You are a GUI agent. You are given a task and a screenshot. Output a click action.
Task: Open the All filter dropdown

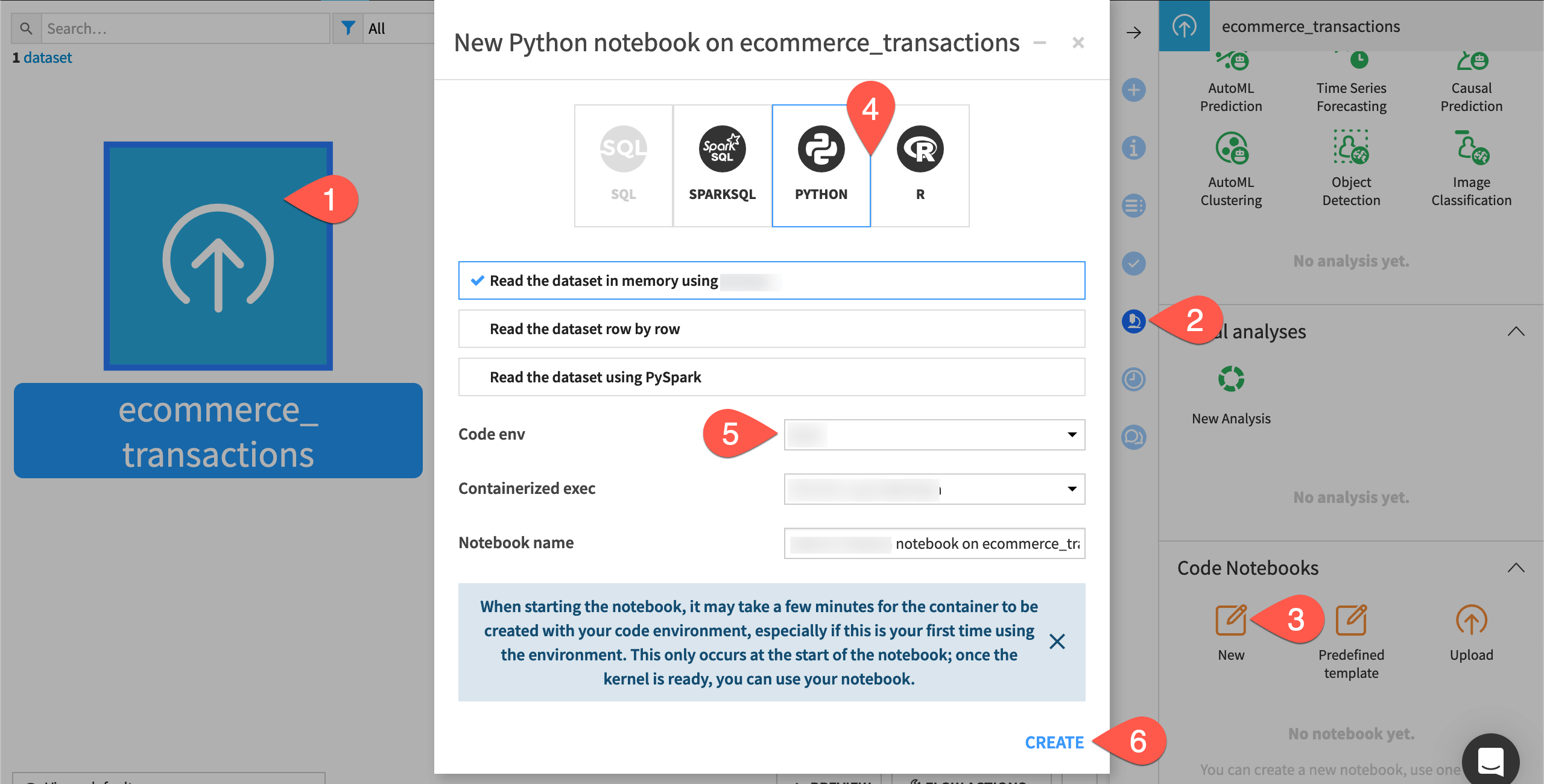pos(386,28)
